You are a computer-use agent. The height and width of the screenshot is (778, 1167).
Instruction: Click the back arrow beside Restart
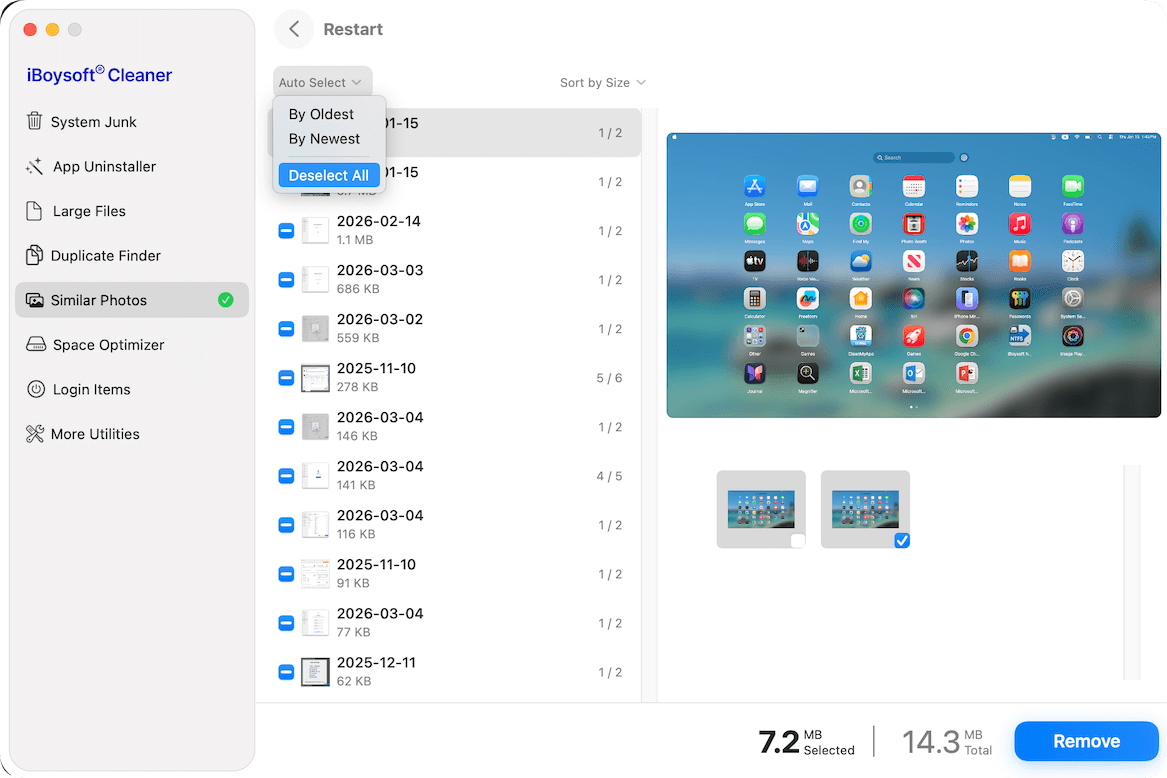point(294,29)
